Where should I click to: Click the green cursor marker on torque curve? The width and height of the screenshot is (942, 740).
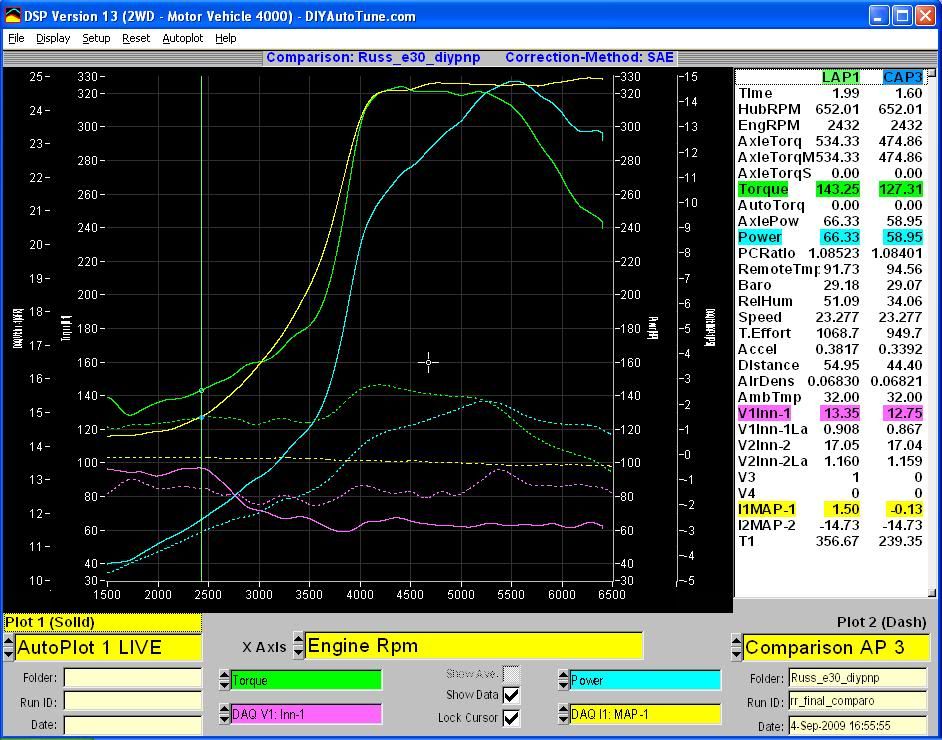point(201,390)
